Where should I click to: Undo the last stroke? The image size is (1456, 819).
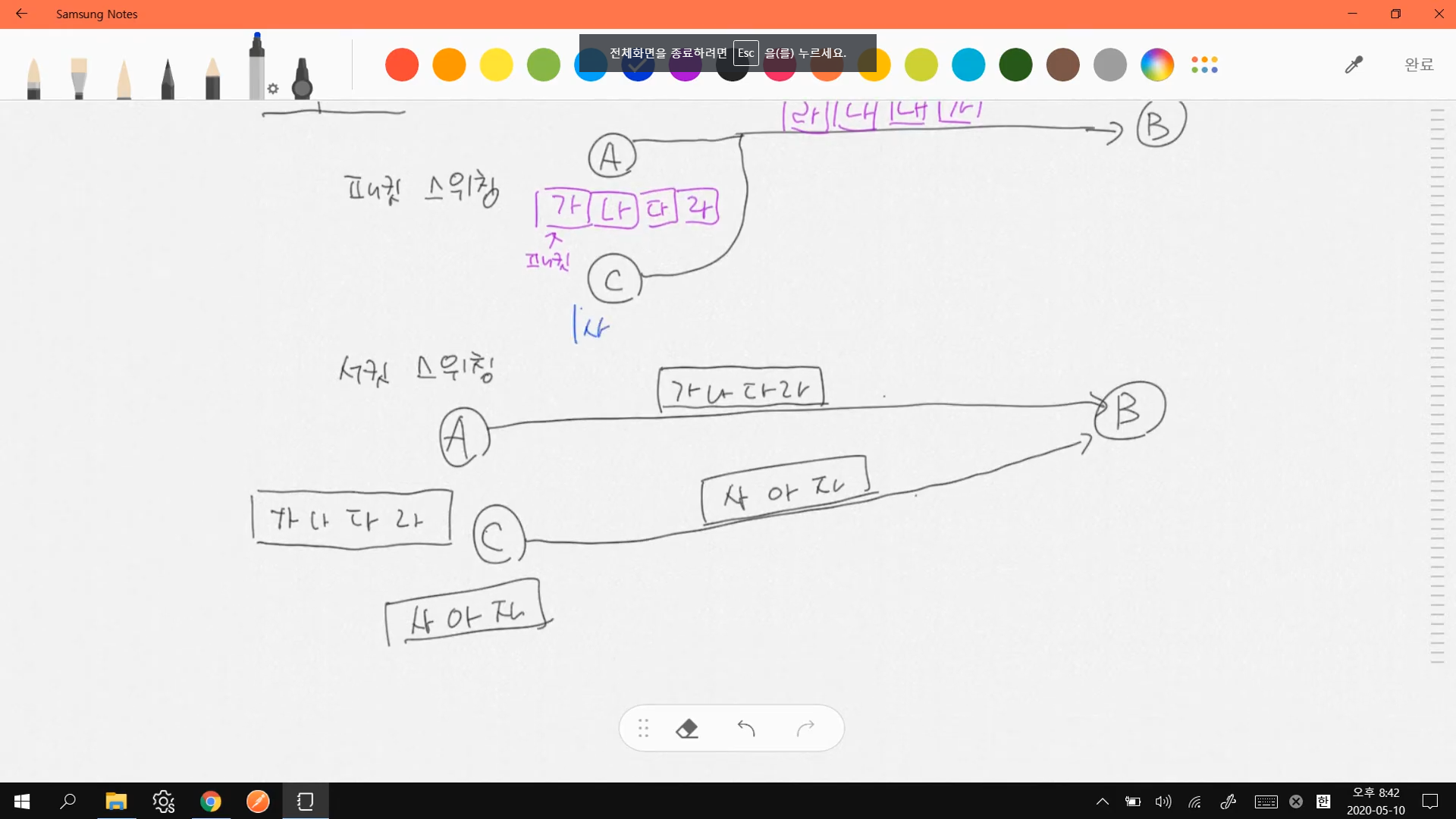tap(746, 729)
